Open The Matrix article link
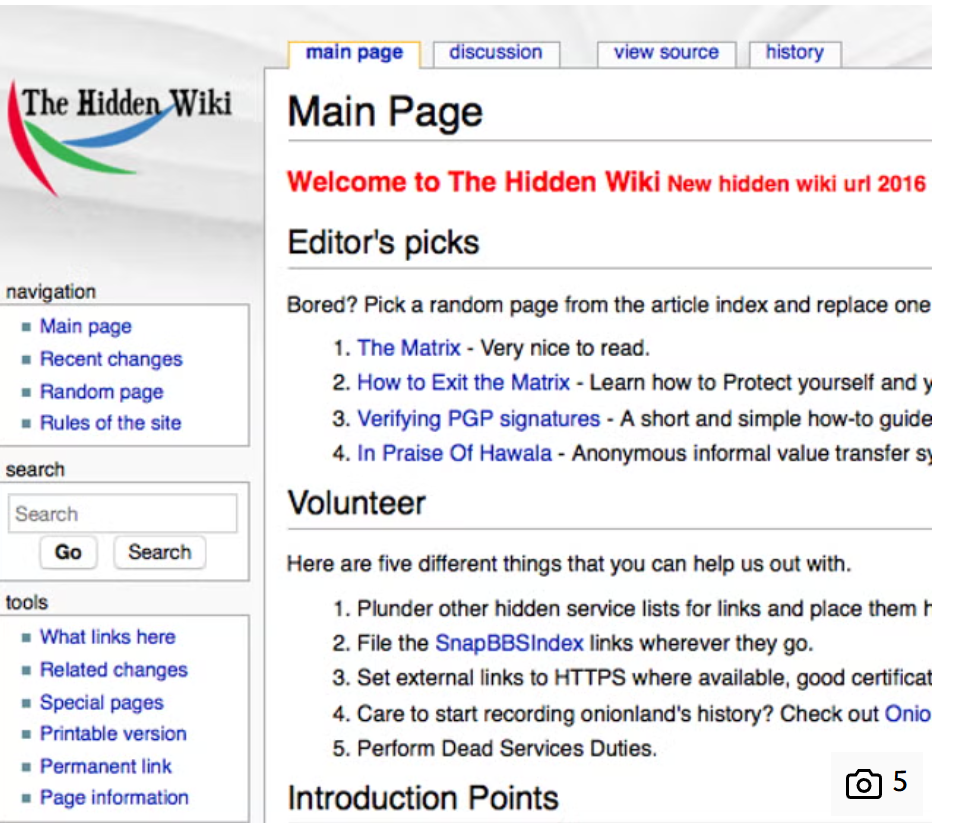The height and width of the screenshot is (823, 963). pos(409,348)
